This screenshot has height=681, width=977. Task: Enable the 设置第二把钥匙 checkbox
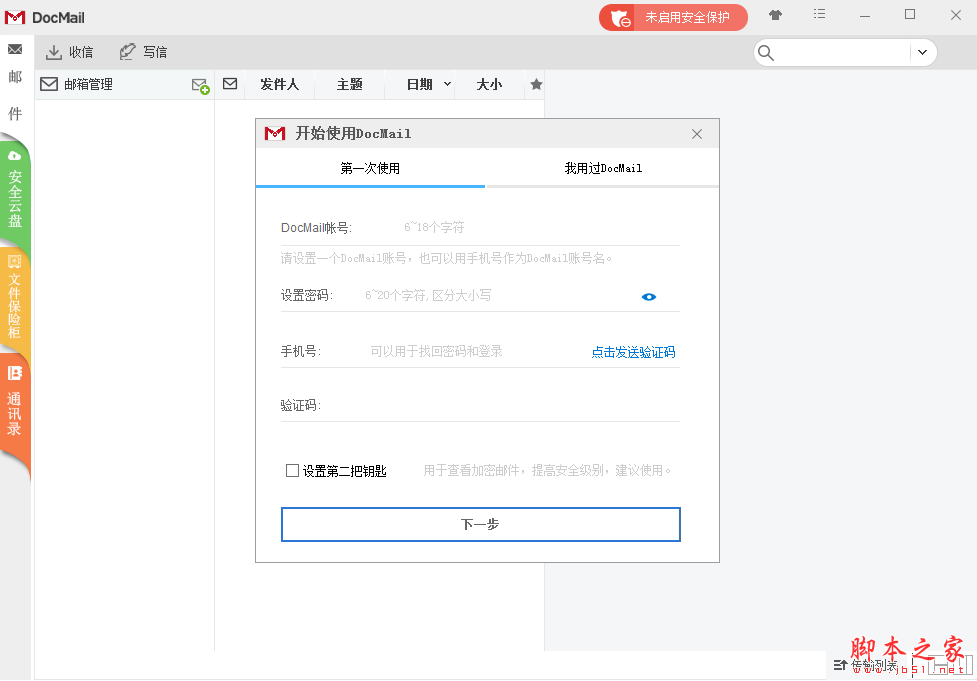pos(292,470)
